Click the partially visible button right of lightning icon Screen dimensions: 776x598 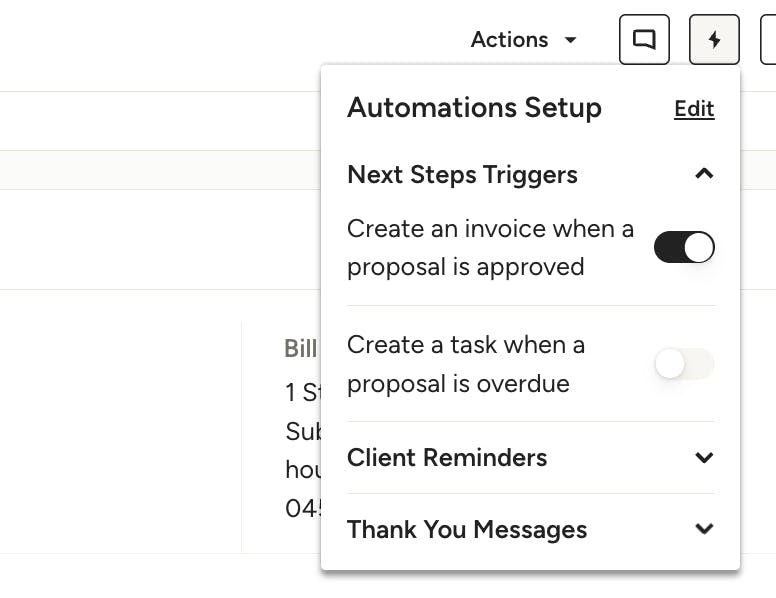[x=768, y=40]
